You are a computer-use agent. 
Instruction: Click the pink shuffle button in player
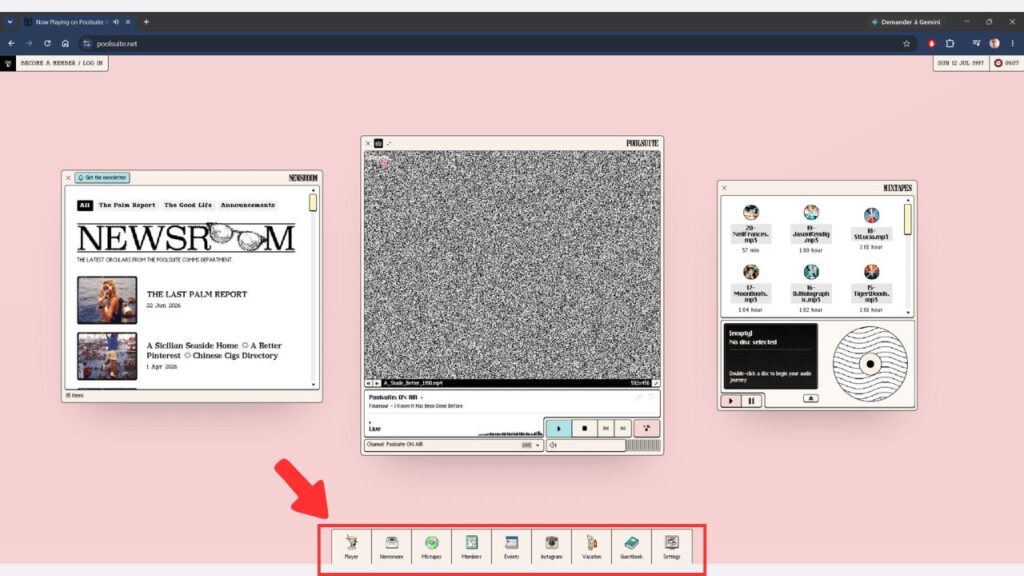(x=647, y=428)
